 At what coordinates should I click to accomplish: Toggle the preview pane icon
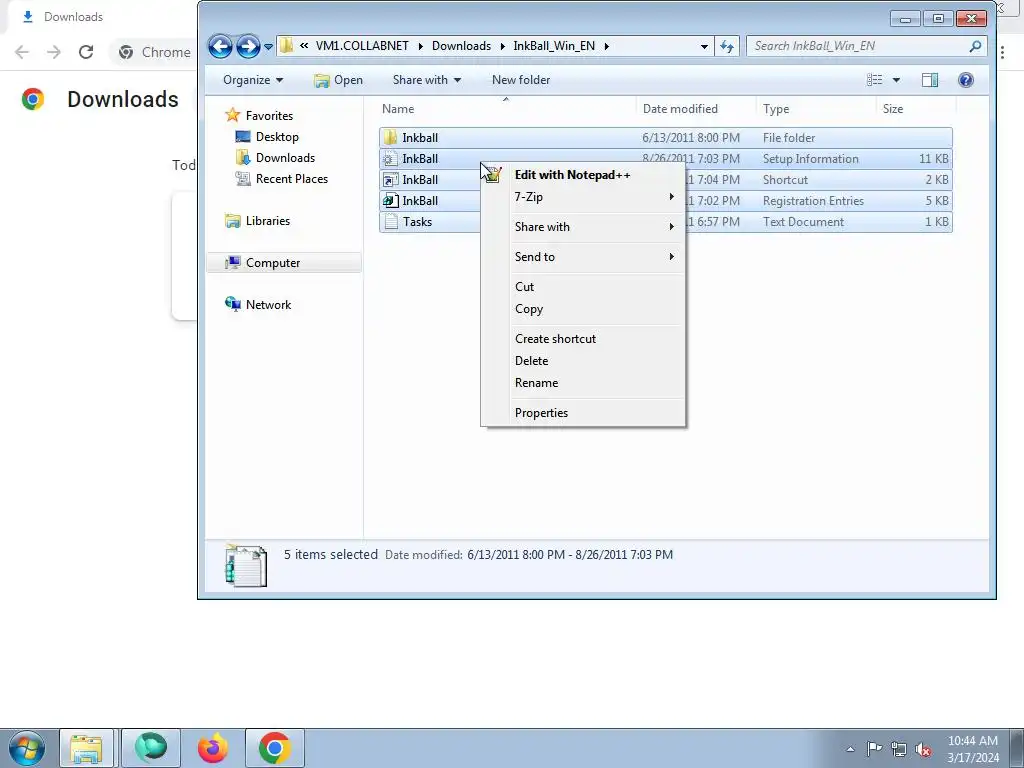(x=930, y=80)
